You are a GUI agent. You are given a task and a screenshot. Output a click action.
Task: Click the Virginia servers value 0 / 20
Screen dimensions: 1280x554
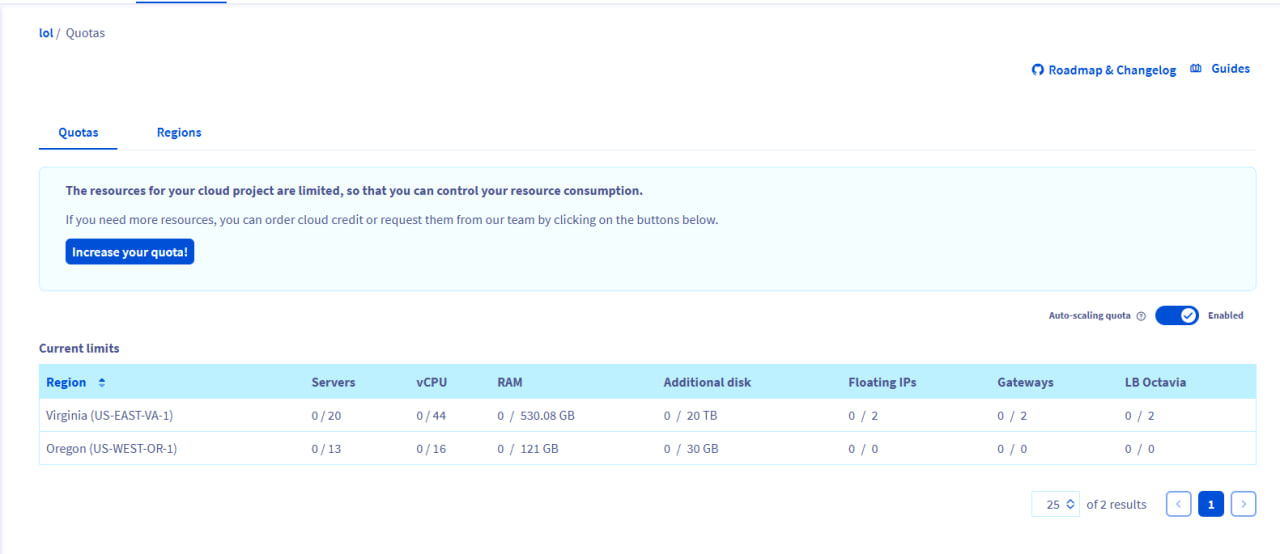326,415
